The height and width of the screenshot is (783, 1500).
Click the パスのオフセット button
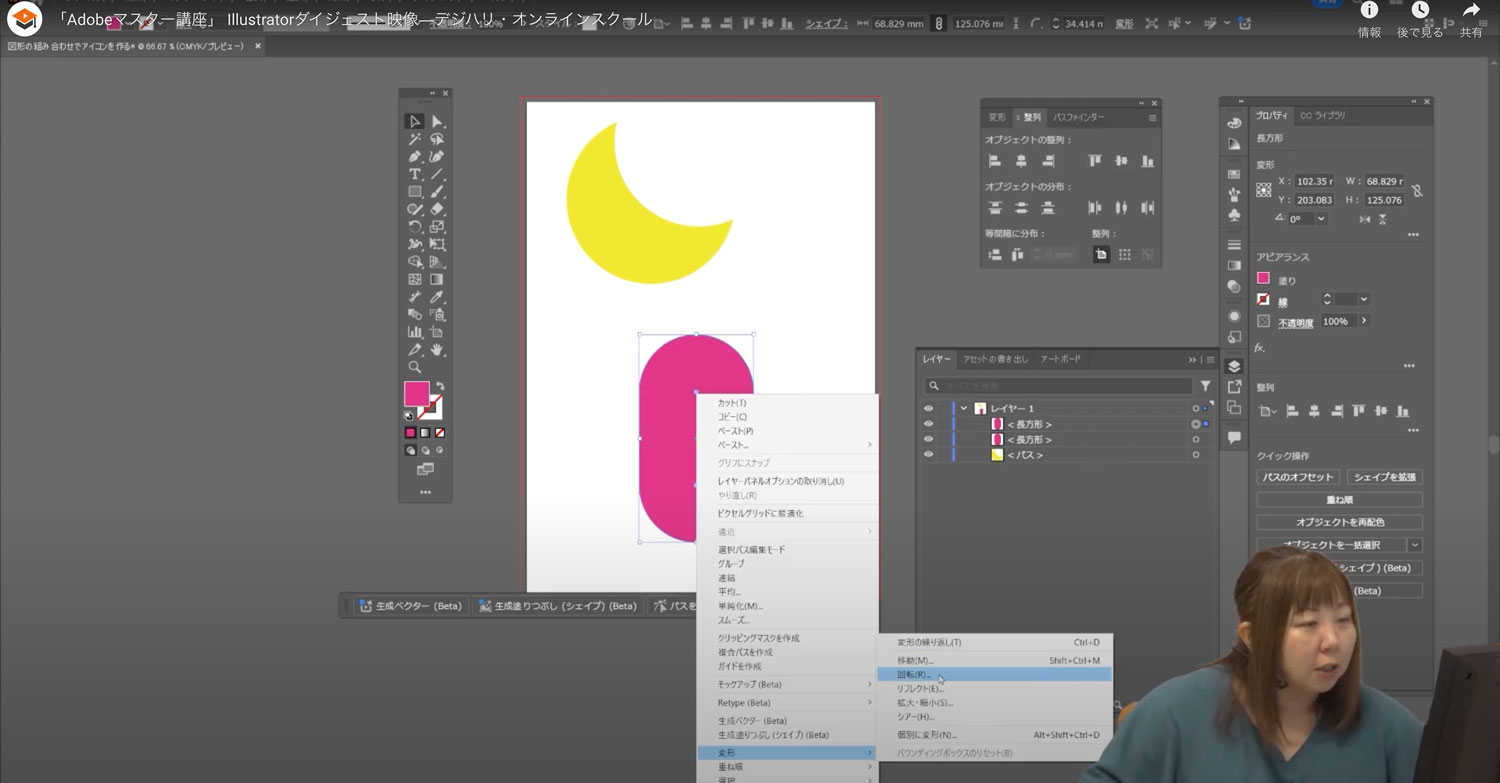[1297, 477]
